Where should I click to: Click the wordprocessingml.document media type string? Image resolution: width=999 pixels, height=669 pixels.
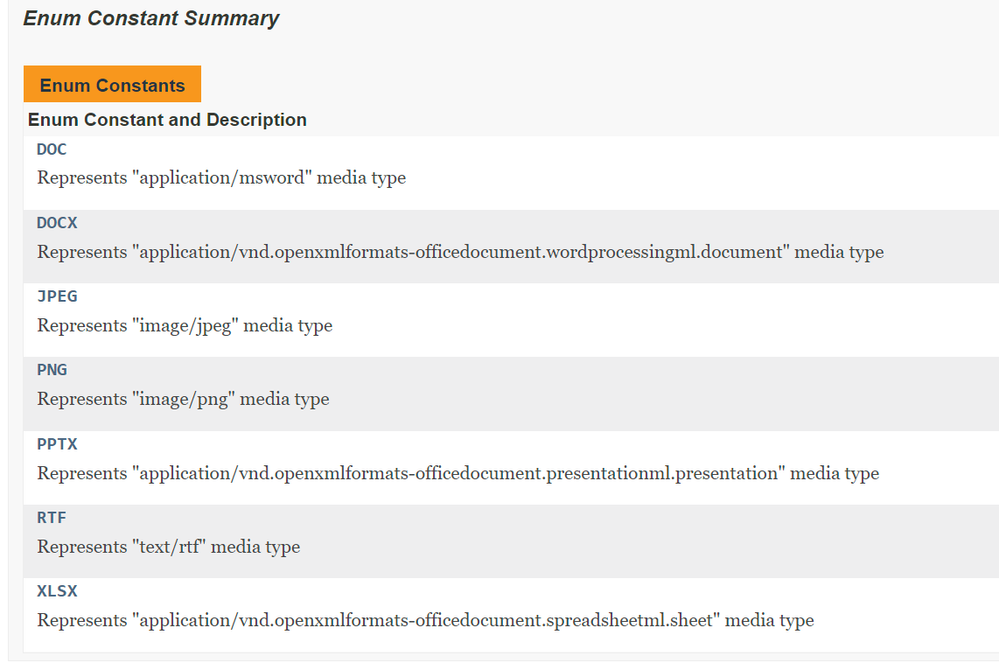click(460, 252)
